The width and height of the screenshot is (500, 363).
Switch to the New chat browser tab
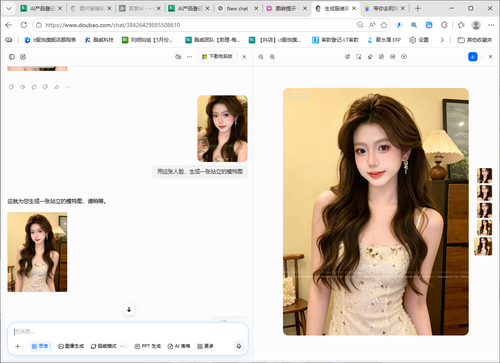coord(237,9)
